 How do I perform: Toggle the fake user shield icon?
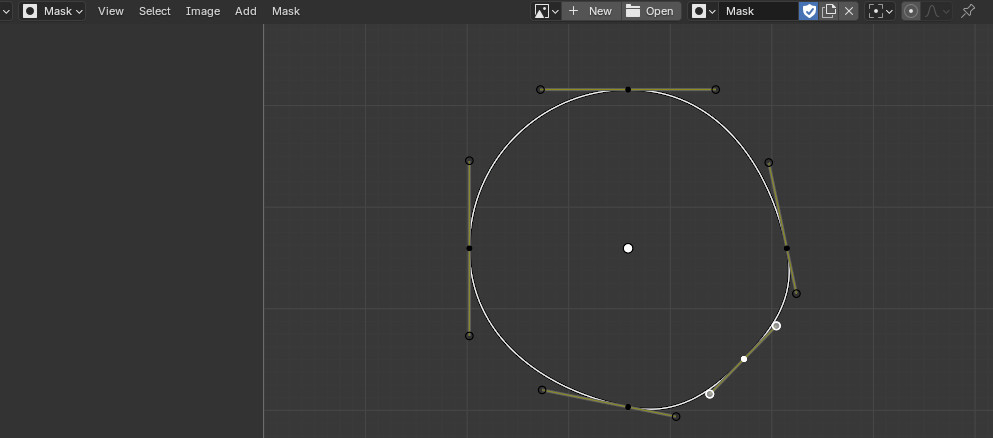(x=809, y=11)
